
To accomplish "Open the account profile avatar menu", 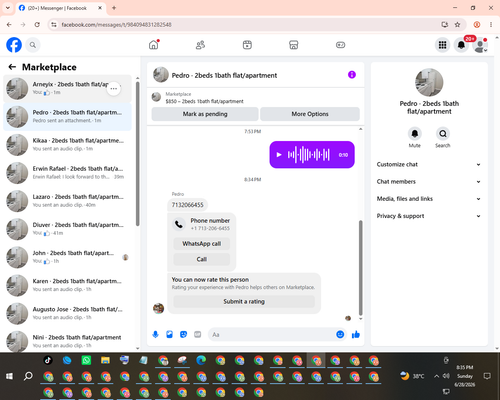I will point(480,45).
